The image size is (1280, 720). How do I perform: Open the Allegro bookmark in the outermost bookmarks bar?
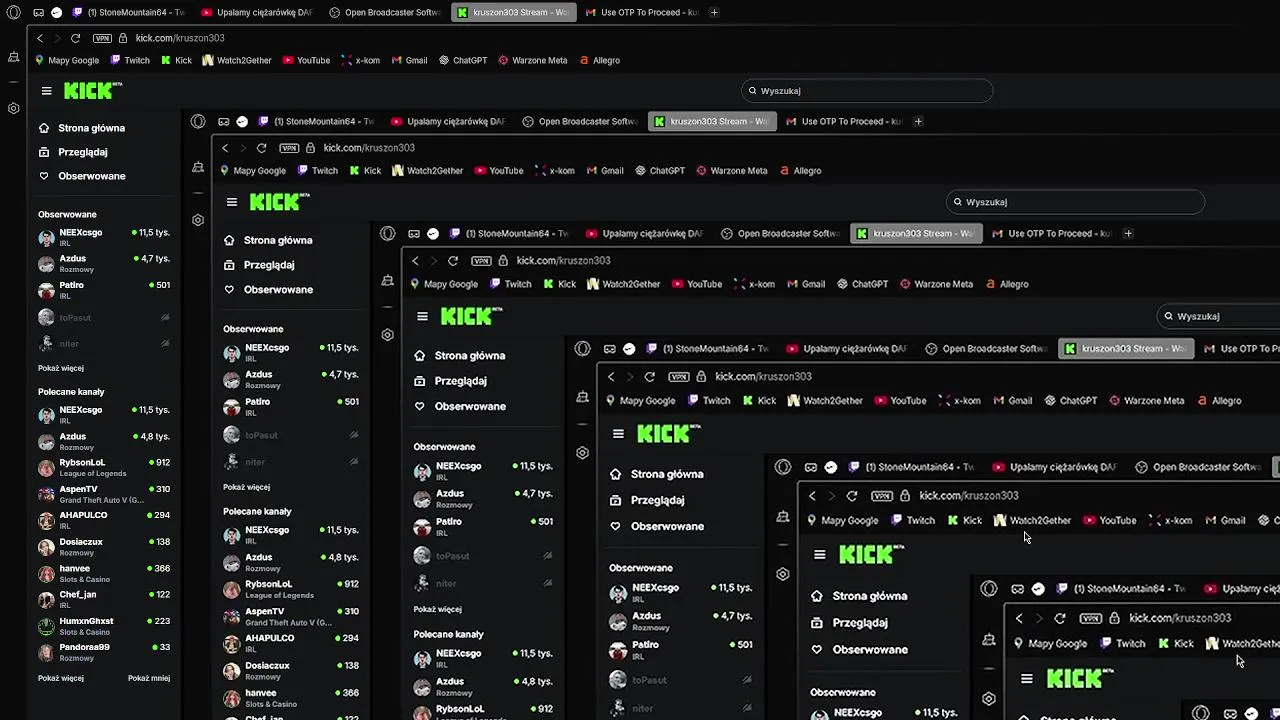pyautogui.click(x=599, y=60)
